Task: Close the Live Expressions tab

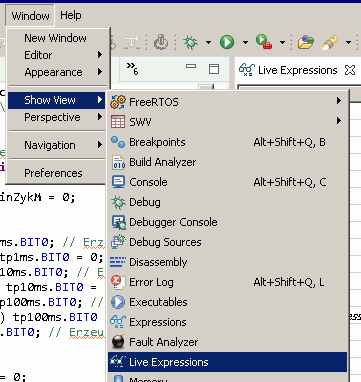Action: (350, 70)
